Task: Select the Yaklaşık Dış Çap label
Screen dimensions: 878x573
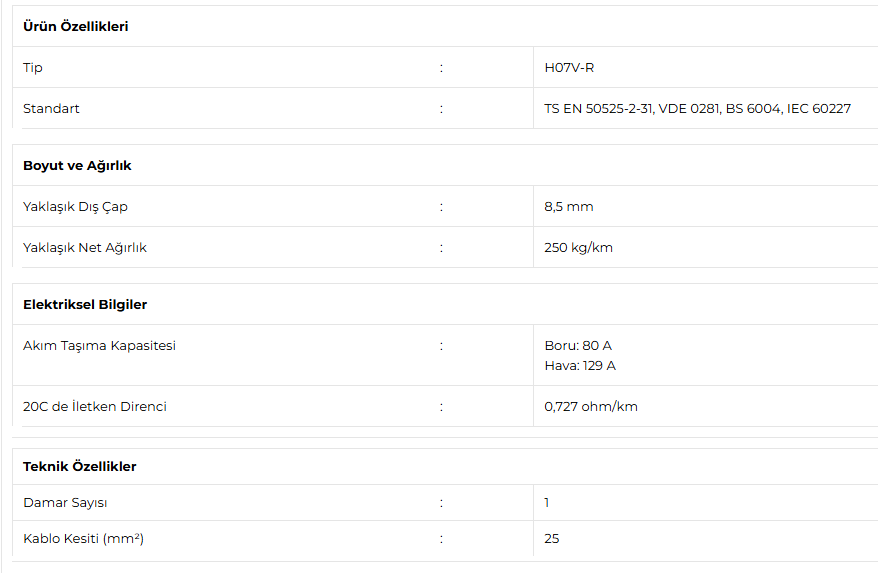Action: coord(75,207)
